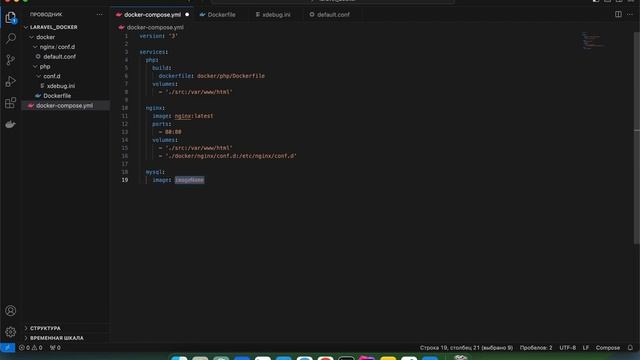The width and height of the screenshot is (640, 360).
Task: Click './docker/nginx/conf.d:/etc/nginx/conf.d' volume line
Action: pyautogui.click(x=231, y=156)
